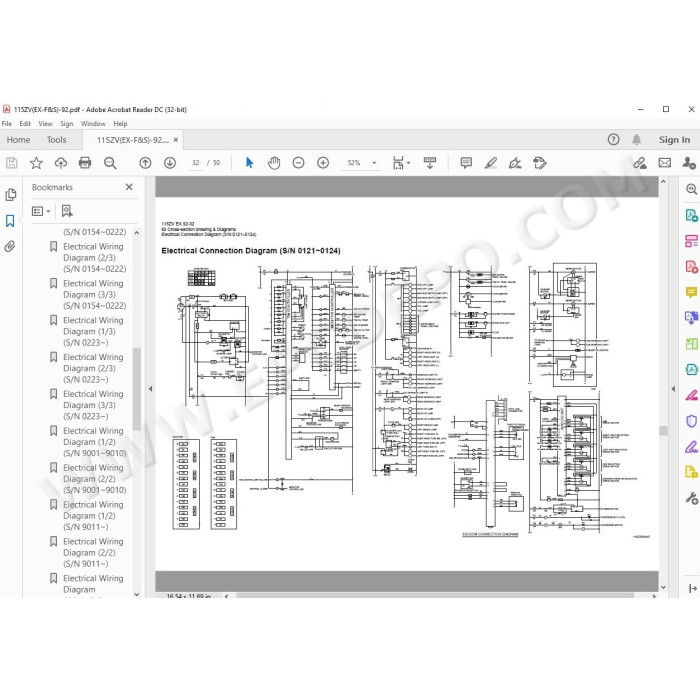Click the scrolling mode keyboard icon
Viewport: 700px width, 700px height.
point(430,163)
